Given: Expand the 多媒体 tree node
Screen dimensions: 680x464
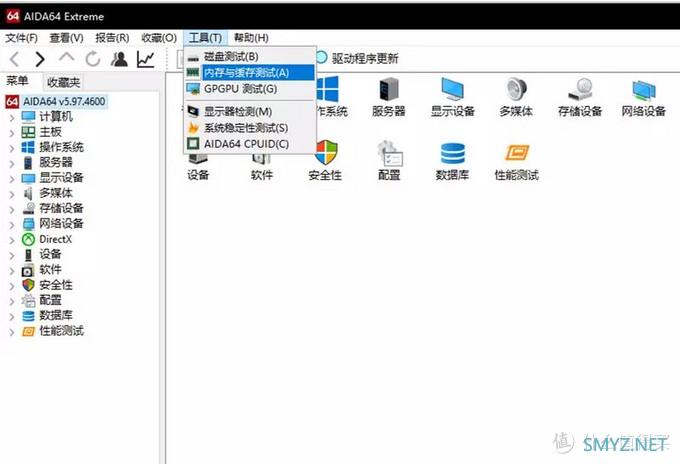Looking at the screenshot, I should point(12,194).
